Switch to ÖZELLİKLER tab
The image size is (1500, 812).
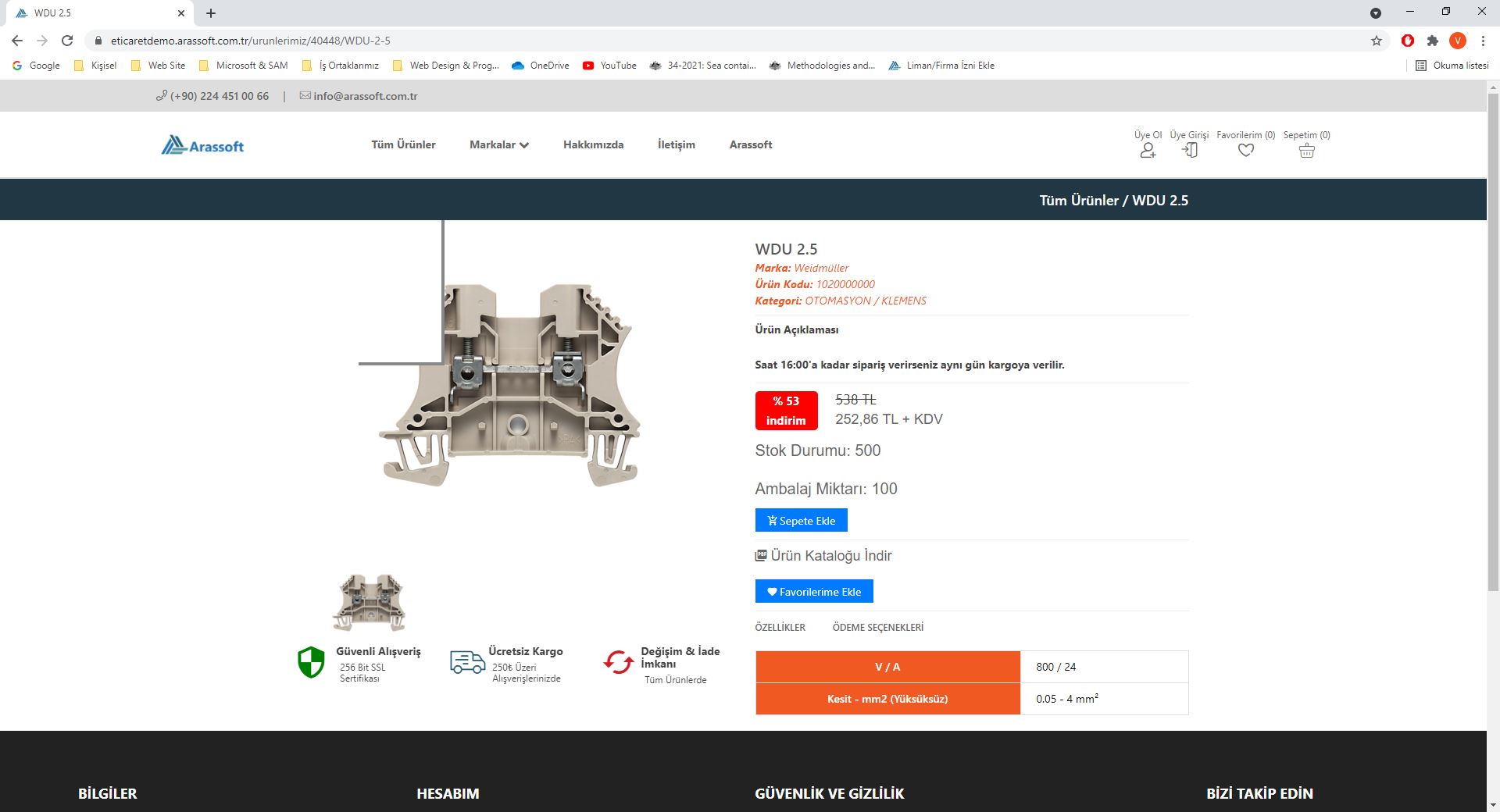(x=780, y=627)
